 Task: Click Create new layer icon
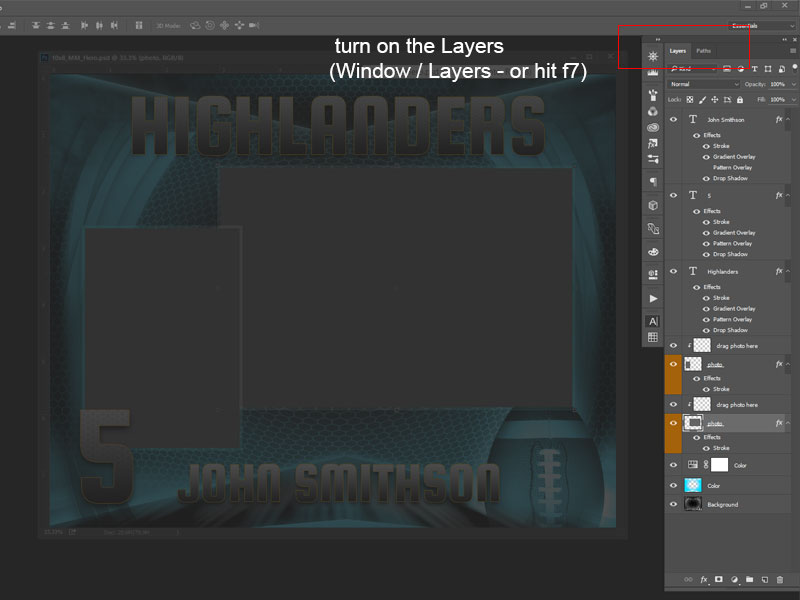pos(765,579)
